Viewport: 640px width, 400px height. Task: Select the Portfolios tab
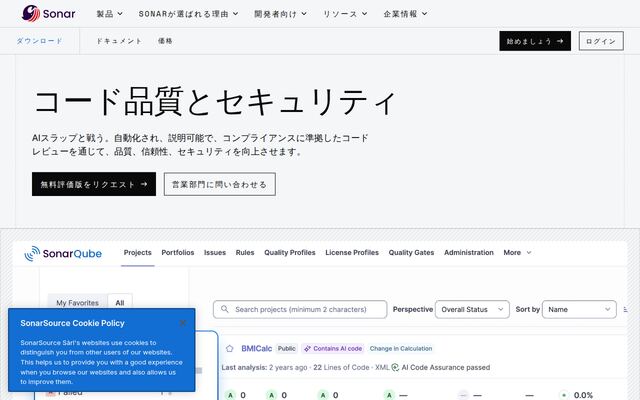tap(178, 253)
